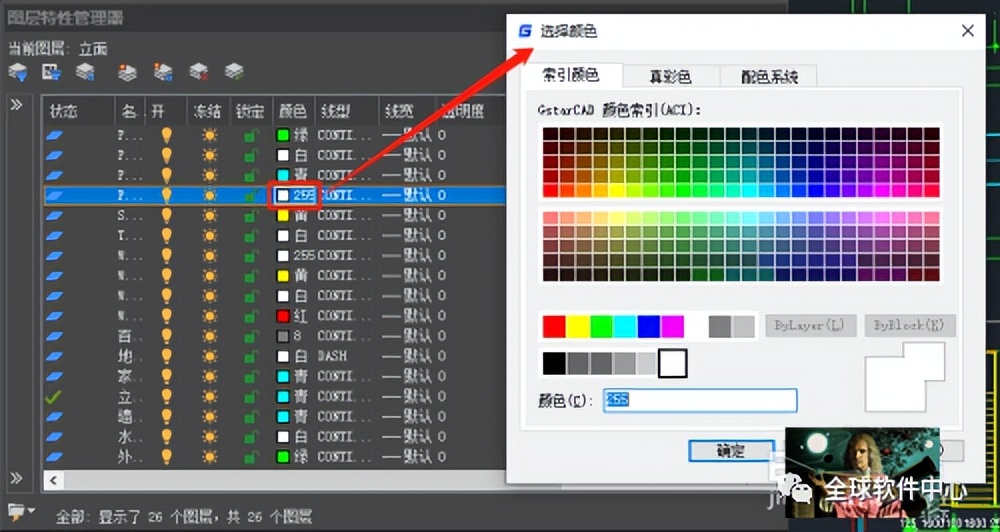The width and height of the screenshot is (1000, 532).
Task: Click the filter settings icon at bottom-left
Action: click(16, 510)
